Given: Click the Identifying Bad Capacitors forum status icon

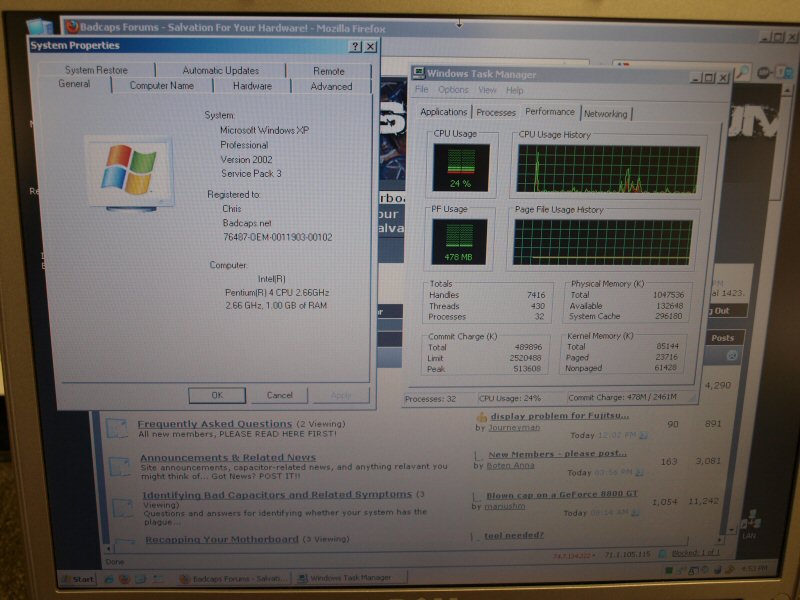Looking at the screenshot, I should point(122,508).
